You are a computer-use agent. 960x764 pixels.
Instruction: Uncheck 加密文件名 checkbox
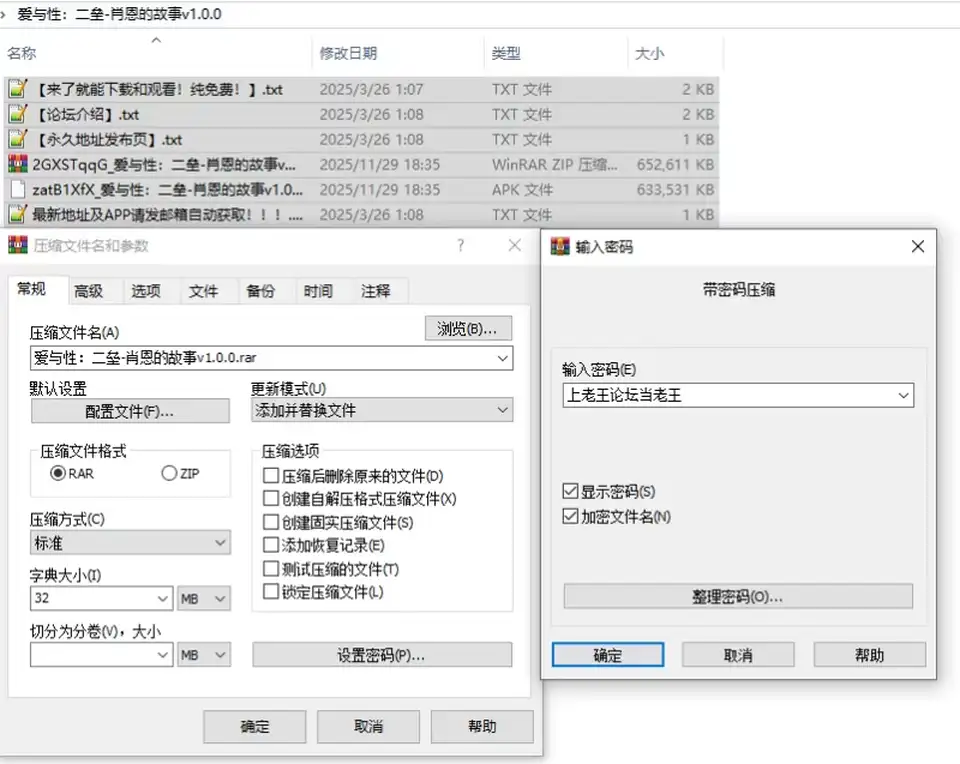click(570, 516)
